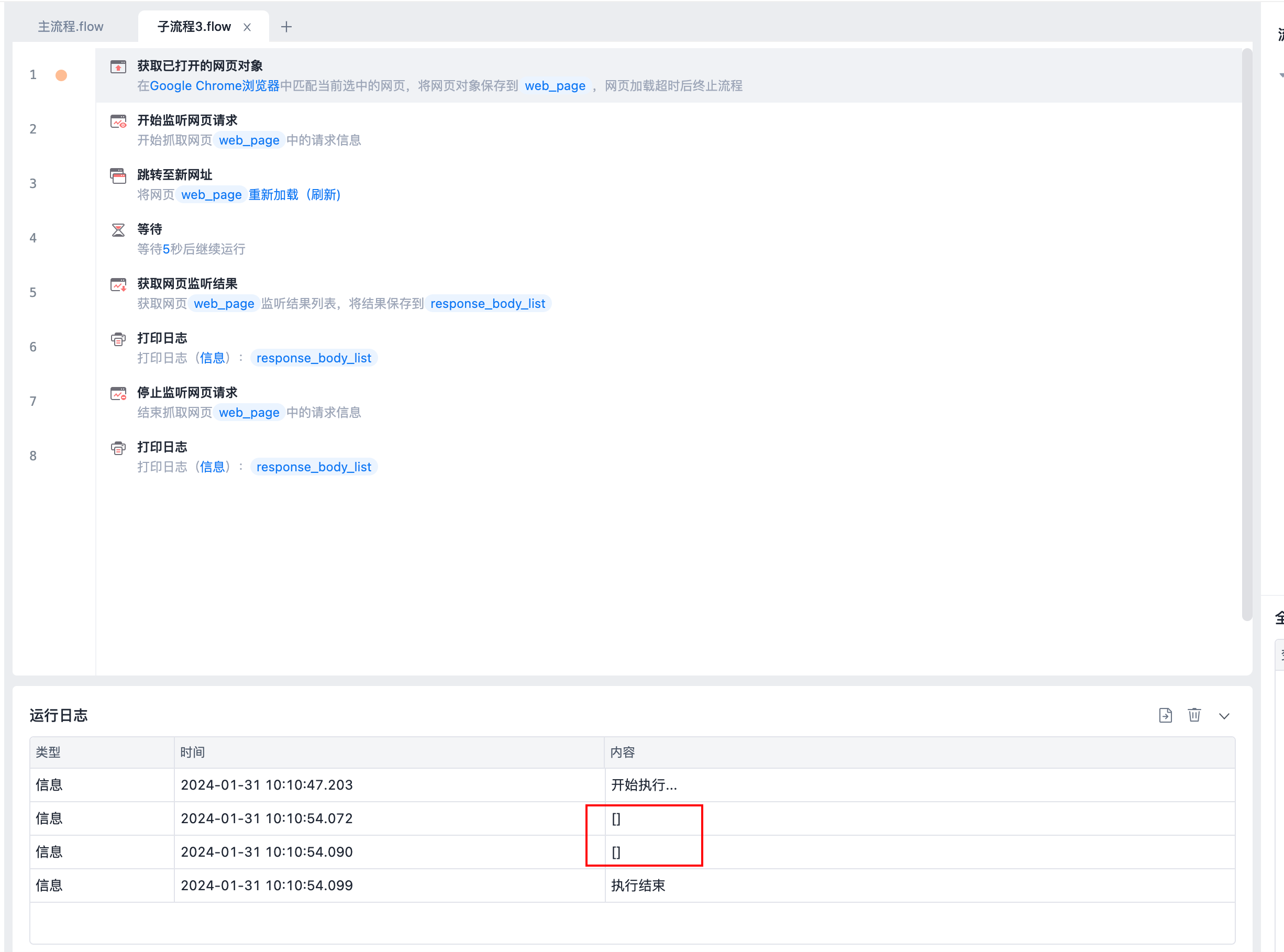Toggle the orange breakpoint on line 1
Image resolution: width=1284 pixels, height=952 pixels.
[61, 75]
